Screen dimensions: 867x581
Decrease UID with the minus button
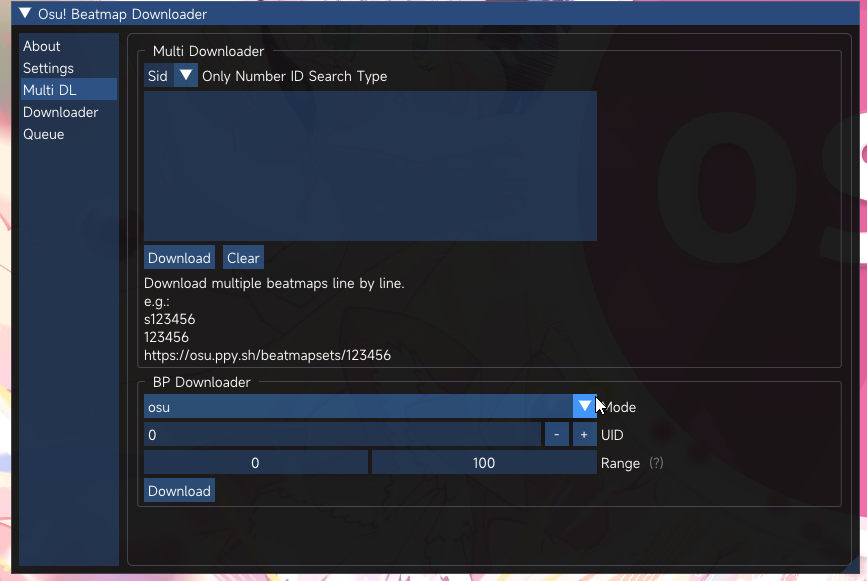557,435
